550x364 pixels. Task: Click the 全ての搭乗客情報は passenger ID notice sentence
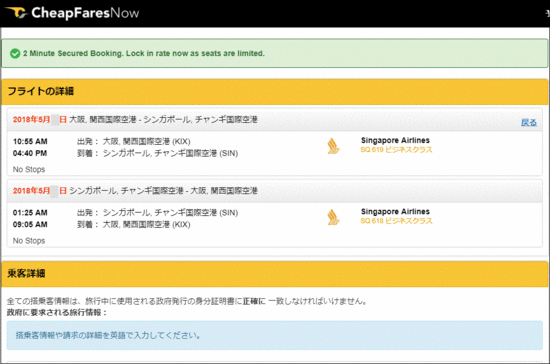tap(187, 301)
